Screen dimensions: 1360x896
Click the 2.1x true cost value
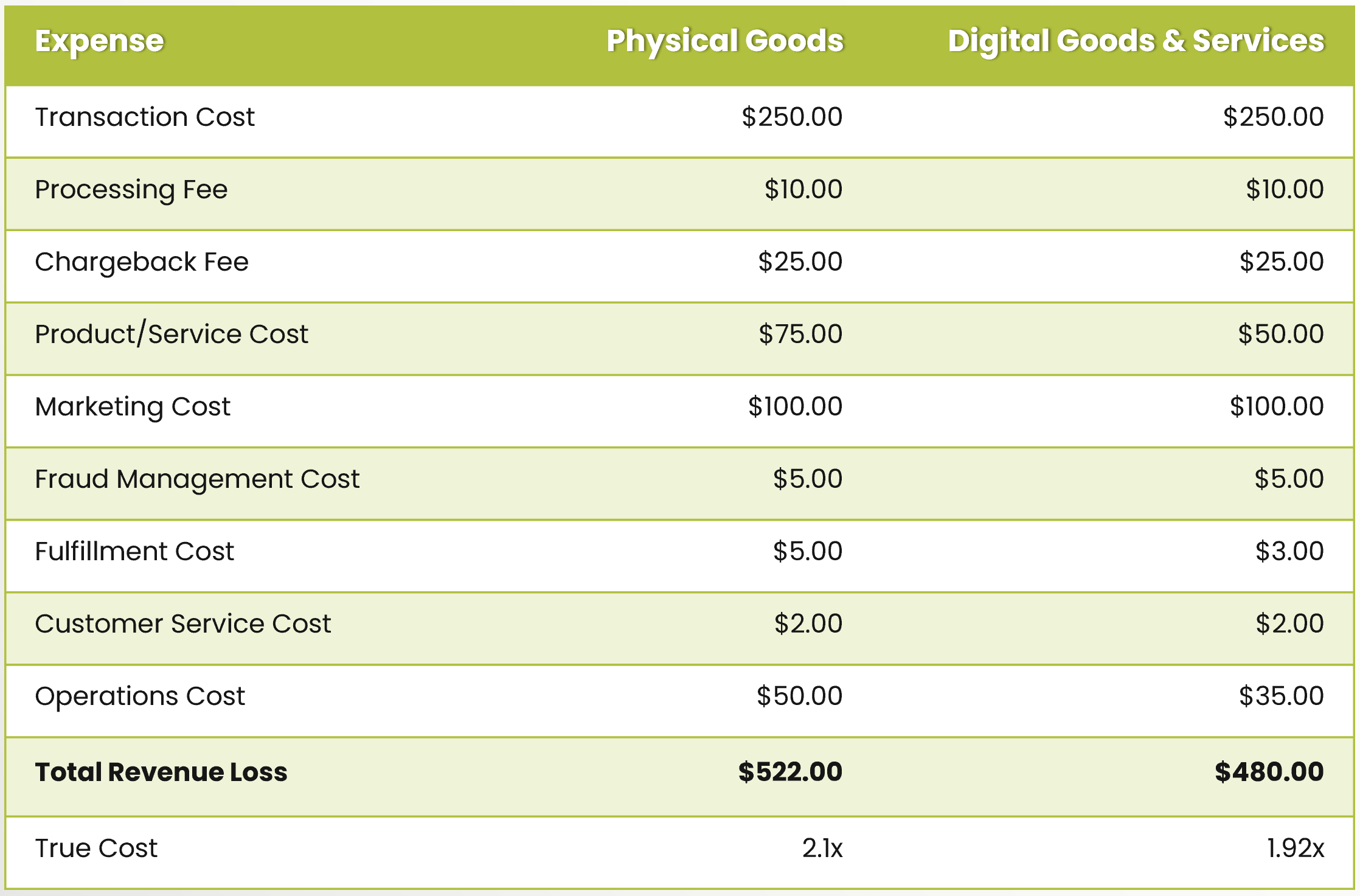[x=822, y=848]
